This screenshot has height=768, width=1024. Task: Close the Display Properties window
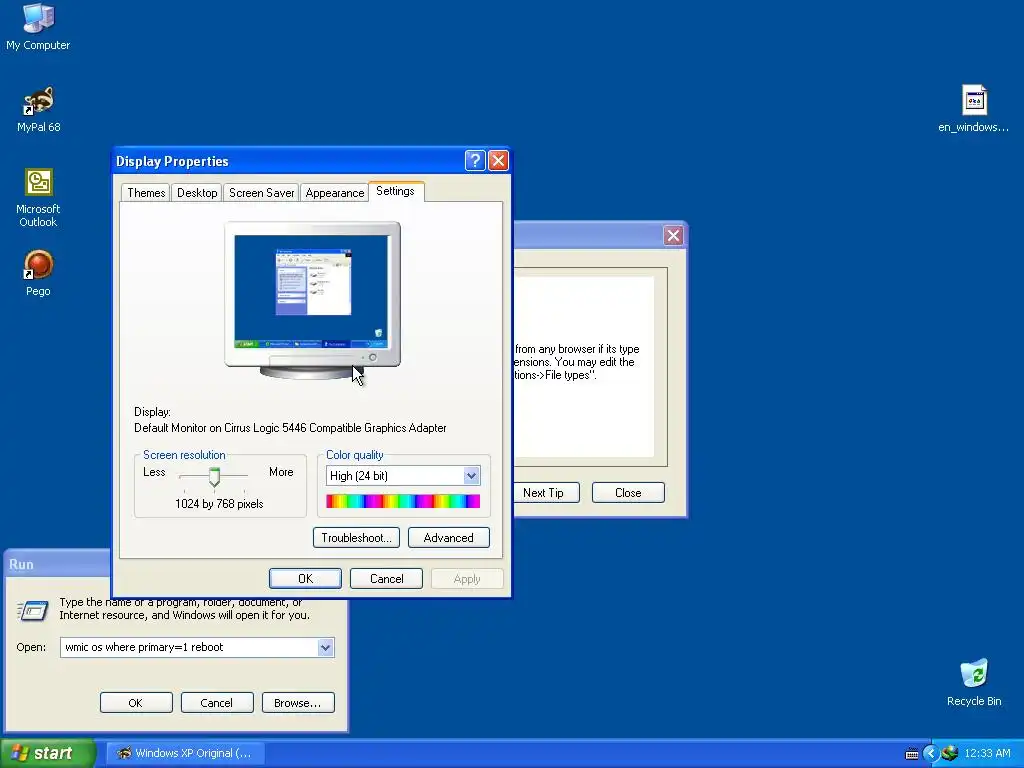[x=498, y=161]
